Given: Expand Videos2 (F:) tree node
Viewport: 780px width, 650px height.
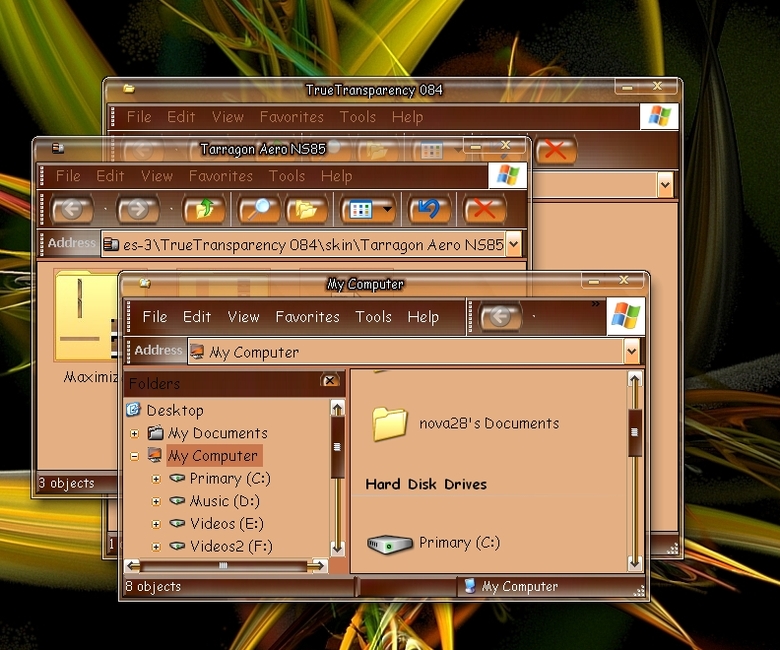Looking at the screenshot, I should click(156, 547).
